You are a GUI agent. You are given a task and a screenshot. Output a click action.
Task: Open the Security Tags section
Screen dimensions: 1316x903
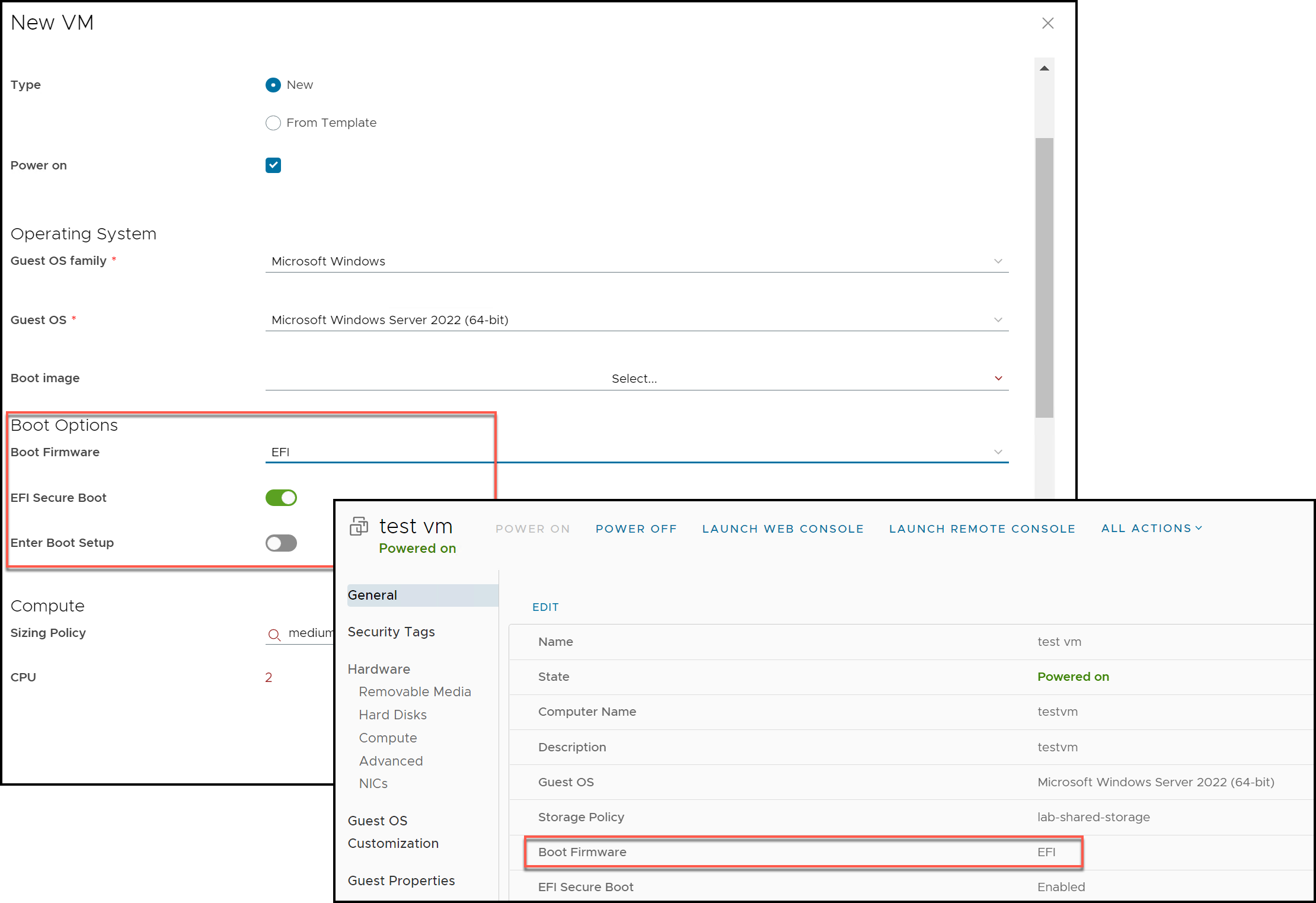[391, 632]
